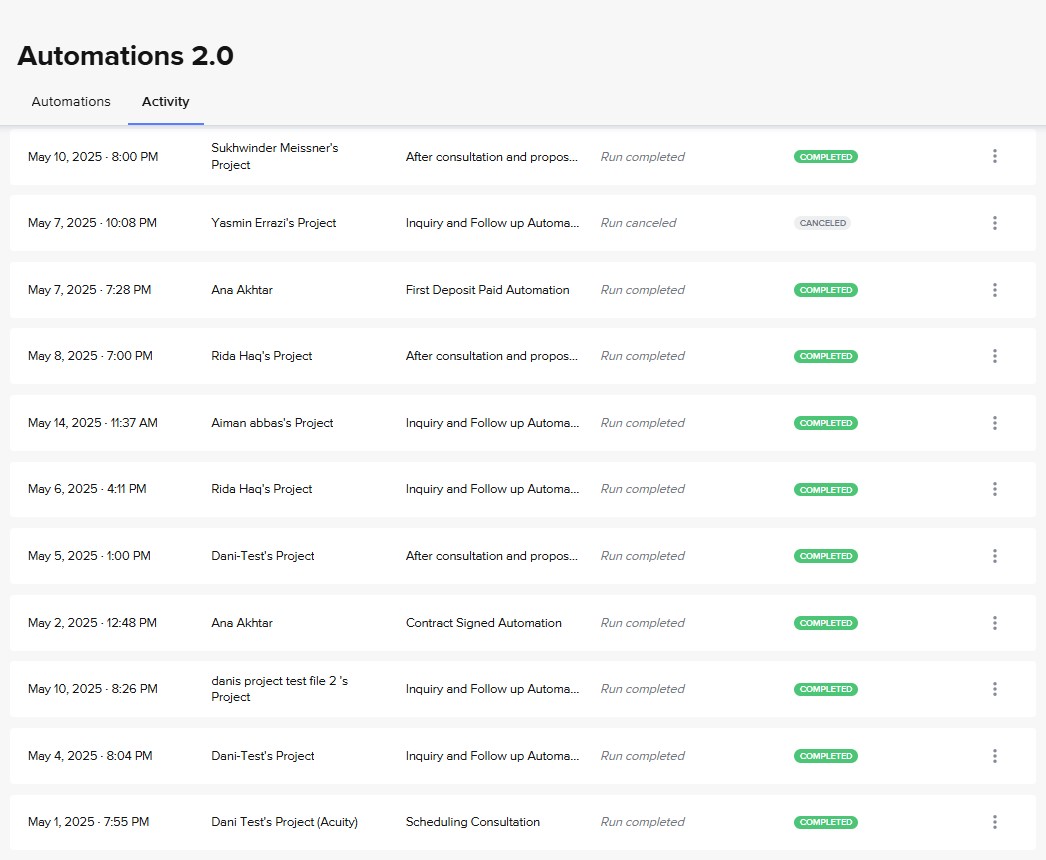Open options menu for Sukhwinder Meissner's Project row

pos(994,156)
